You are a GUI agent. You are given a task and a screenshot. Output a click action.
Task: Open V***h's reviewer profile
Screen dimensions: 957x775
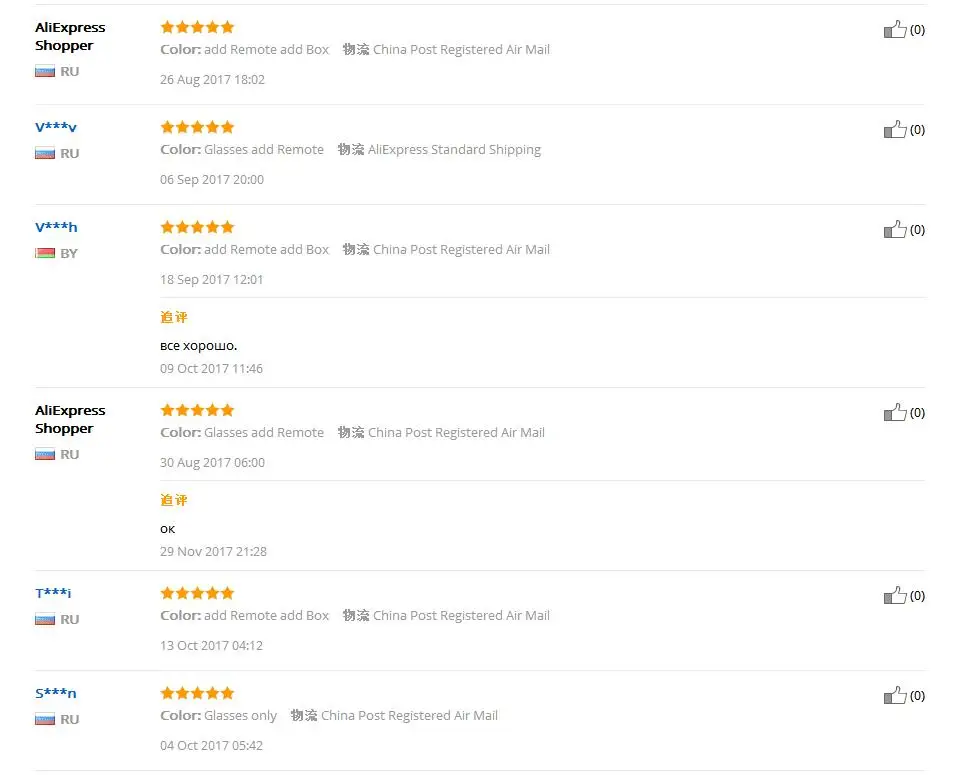tap(56, 227)
